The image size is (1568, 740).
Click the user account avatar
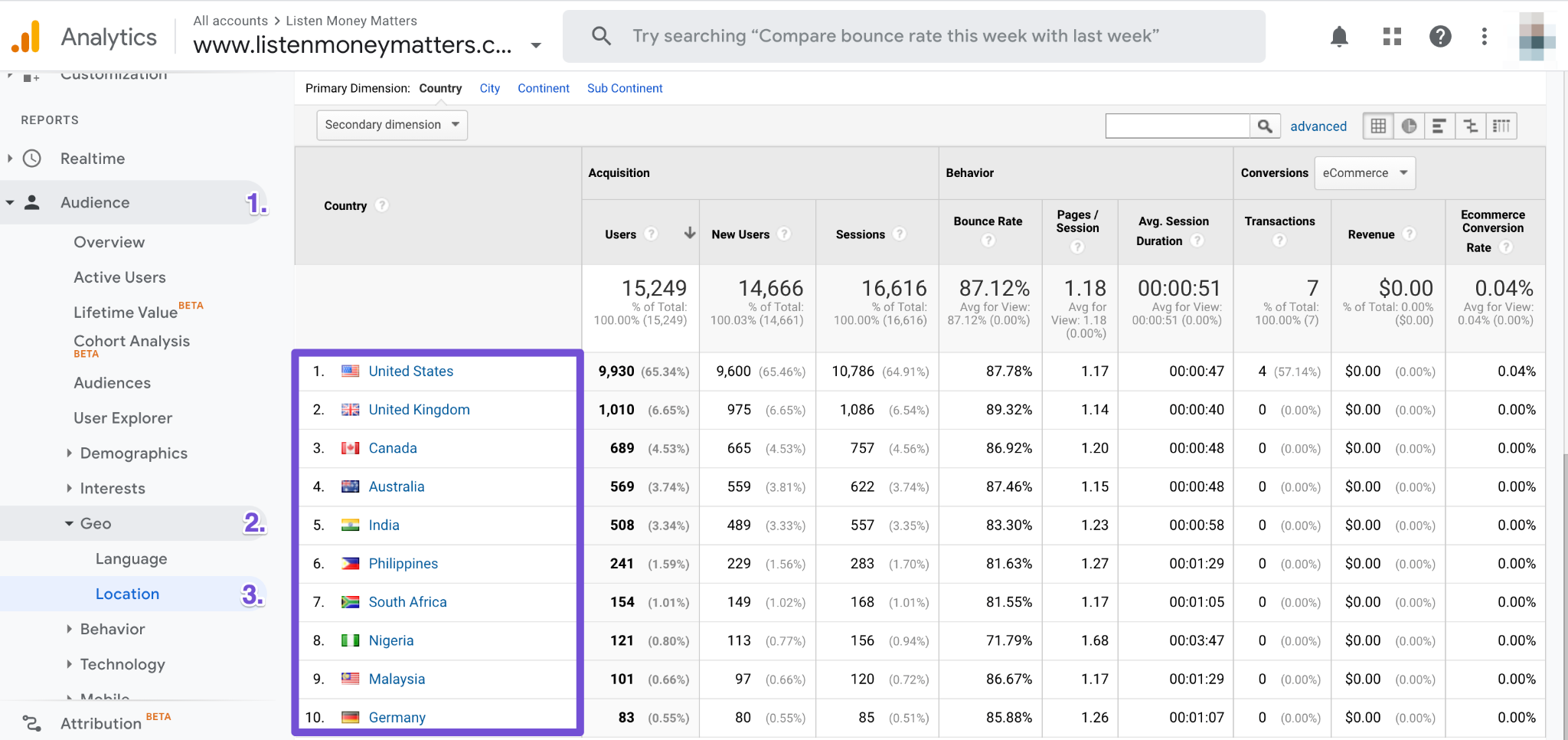(x=1537, y=36)
